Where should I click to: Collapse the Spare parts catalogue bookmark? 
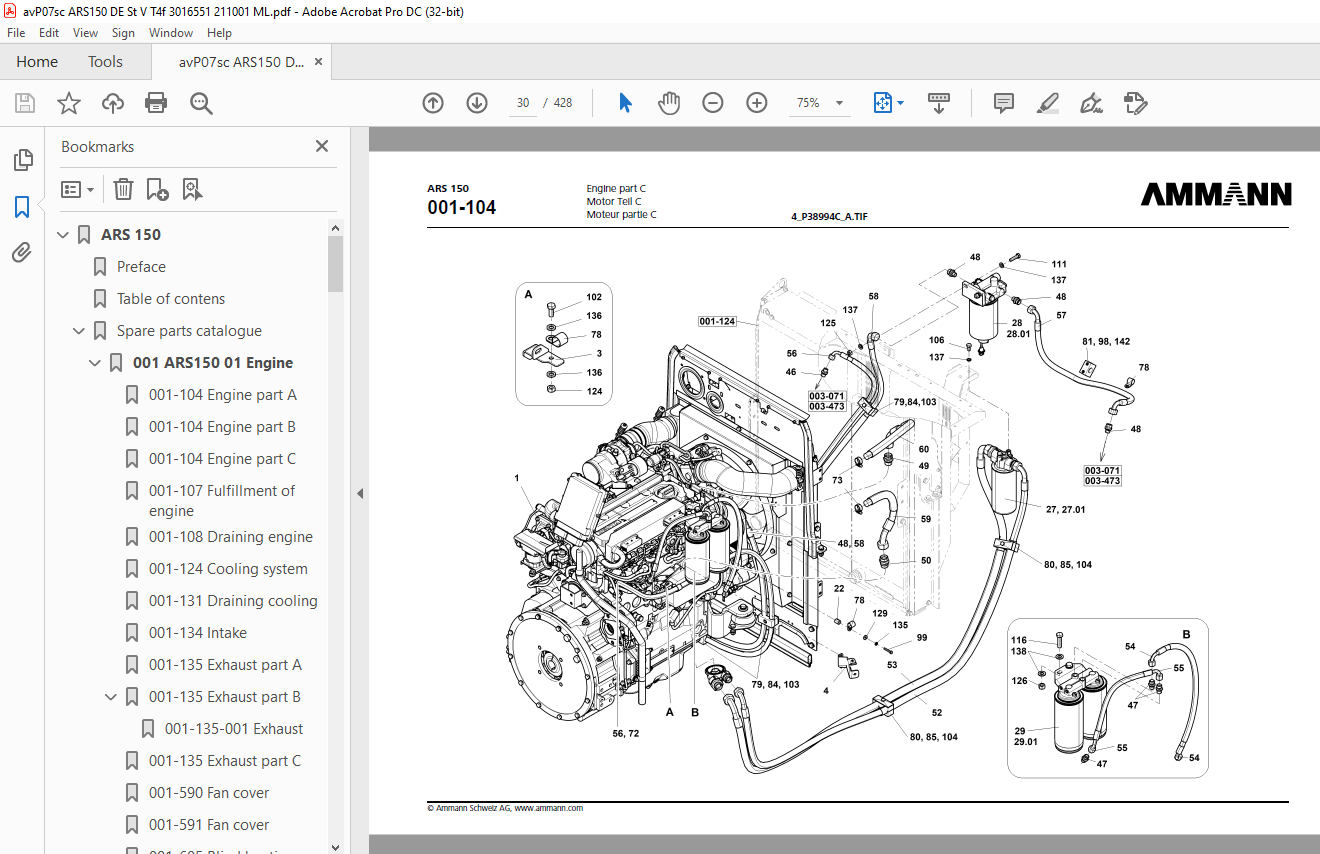[79, 331]
